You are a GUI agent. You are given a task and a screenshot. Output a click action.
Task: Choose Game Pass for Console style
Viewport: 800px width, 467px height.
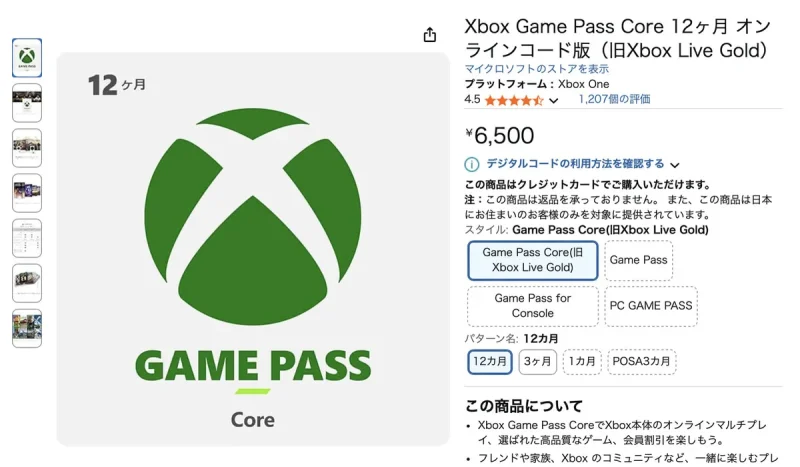coord(533,306)
